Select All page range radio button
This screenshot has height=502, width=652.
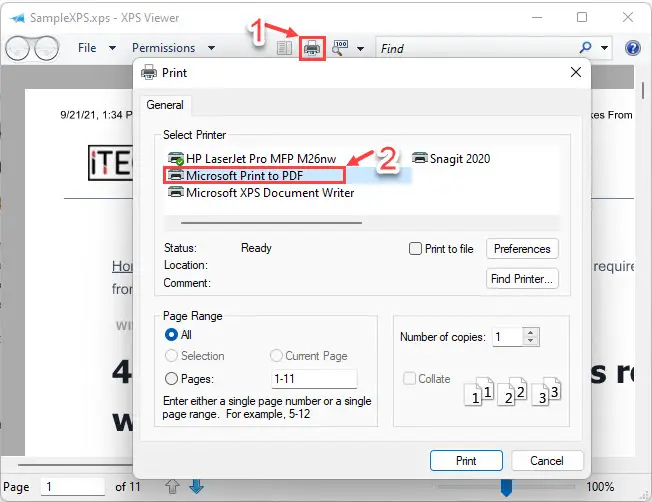click(x=171, y=334)
